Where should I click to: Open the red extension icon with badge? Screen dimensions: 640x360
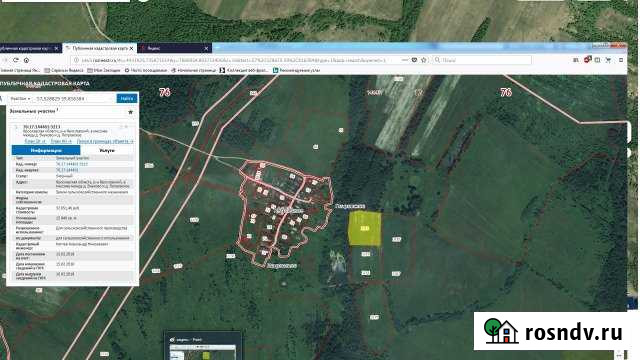coord(587,60)
